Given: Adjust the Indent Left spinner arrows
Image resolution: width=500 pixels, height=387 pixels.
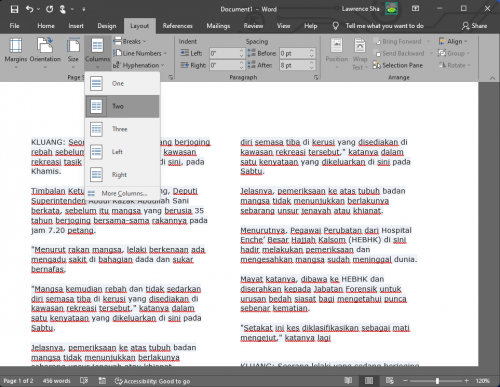Looking at the screenshot, I should pyautogui.click(x=242, y=53).
